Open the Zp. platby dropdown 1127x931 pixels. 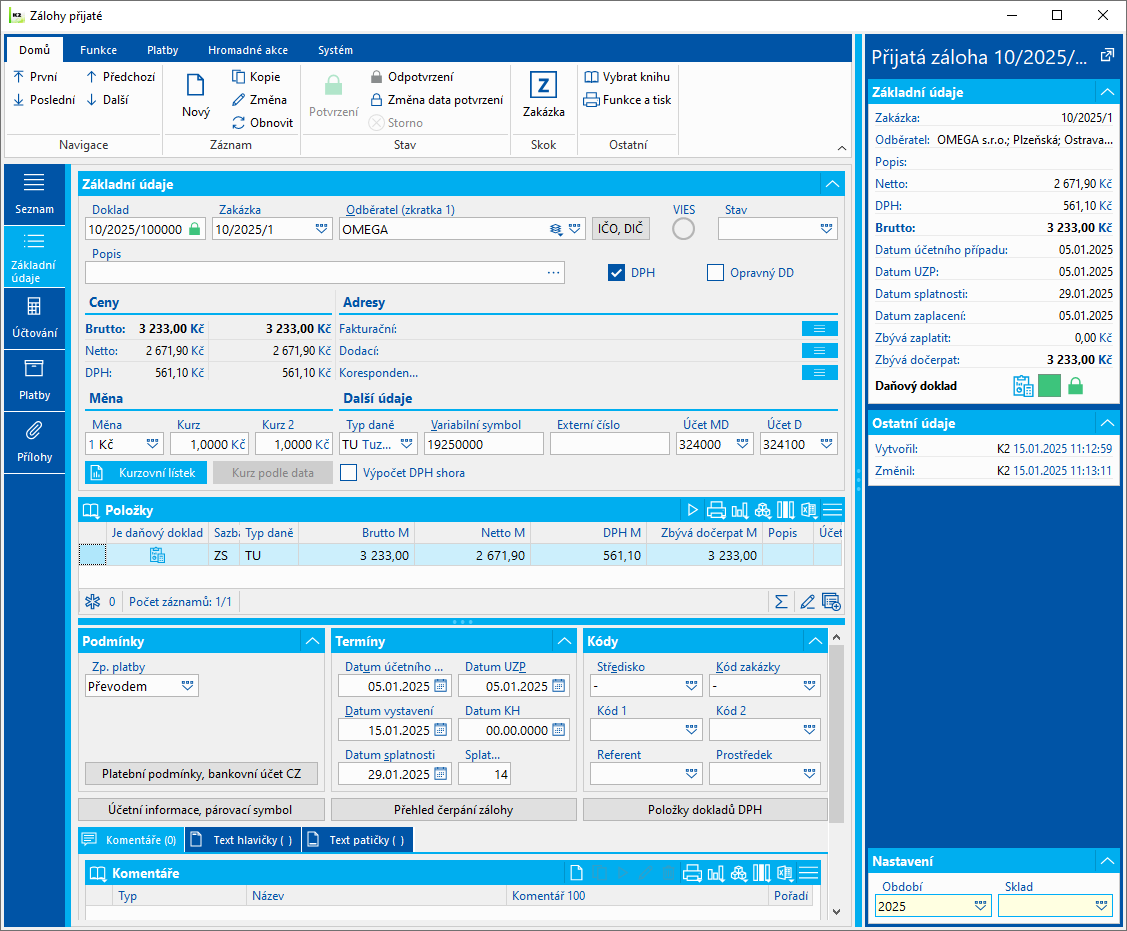tap(187, 686)
